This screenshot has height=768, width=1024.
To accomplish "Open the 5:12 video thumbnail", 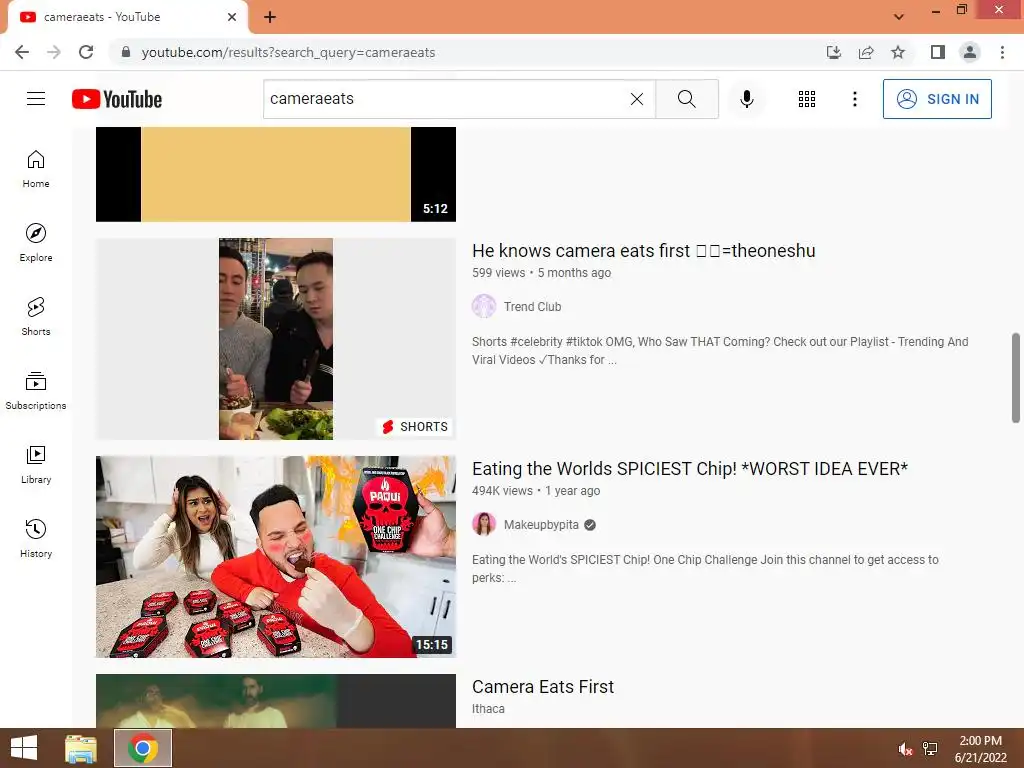I will 276,174.
